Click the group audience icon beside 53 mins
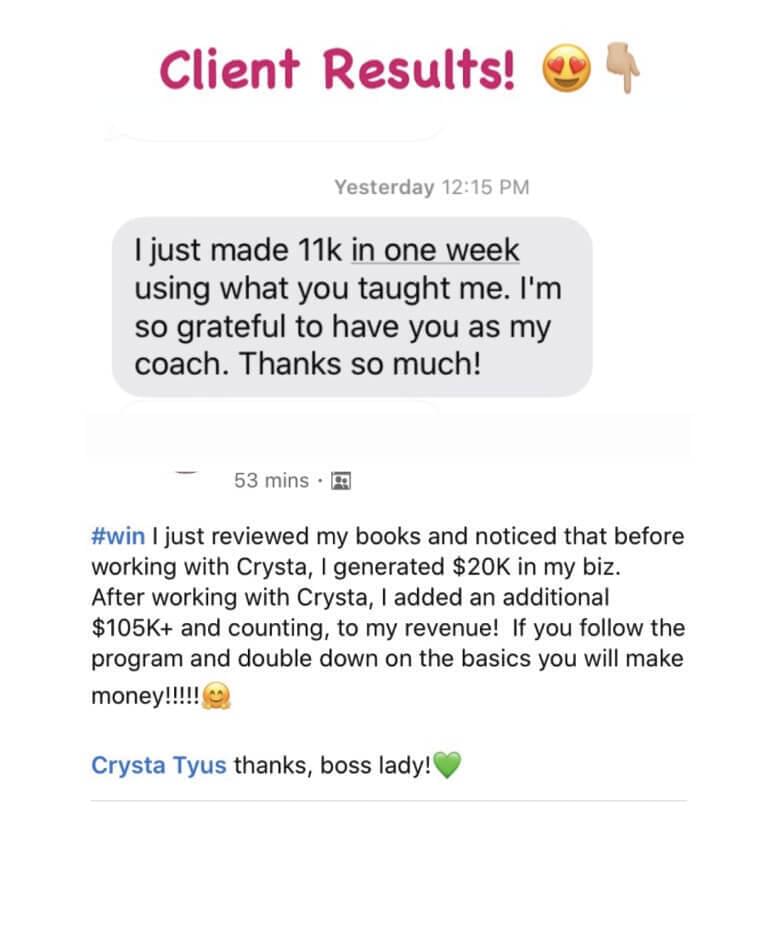The height and width of the screenshot is (951, 780). coord(341,481)
